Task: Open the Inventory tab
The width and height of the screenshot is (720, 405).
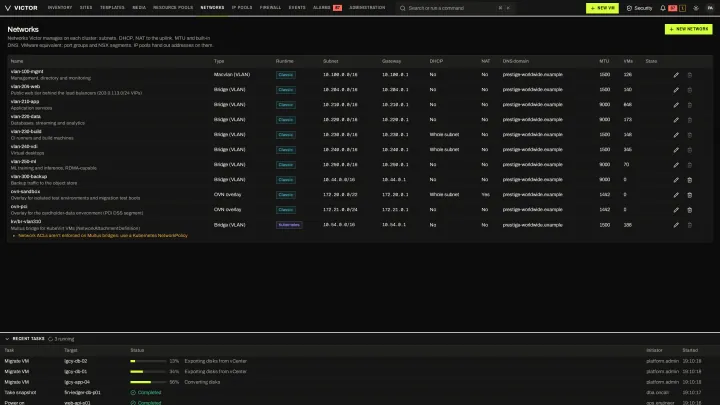Action: [60, 8]
